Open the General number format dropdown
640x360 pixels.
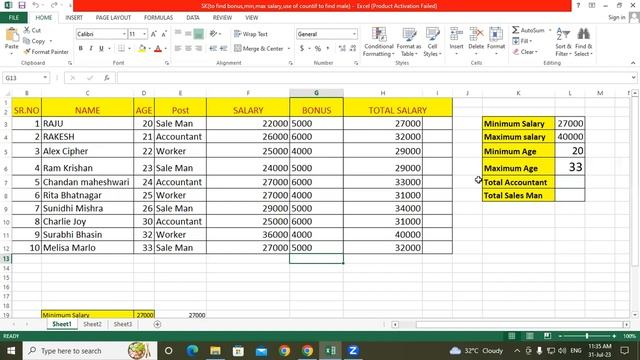coord(354,34)
